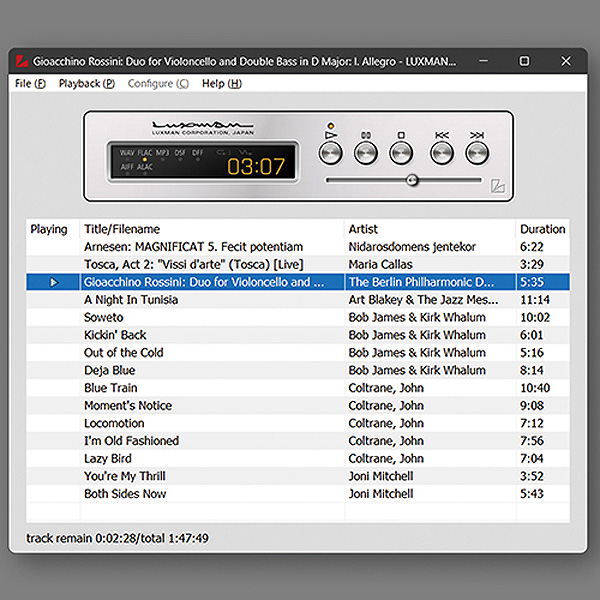Click the orange 03:07 time display
Screen dimensions: 600x600
pyautogui.click(x=256, y=165)
